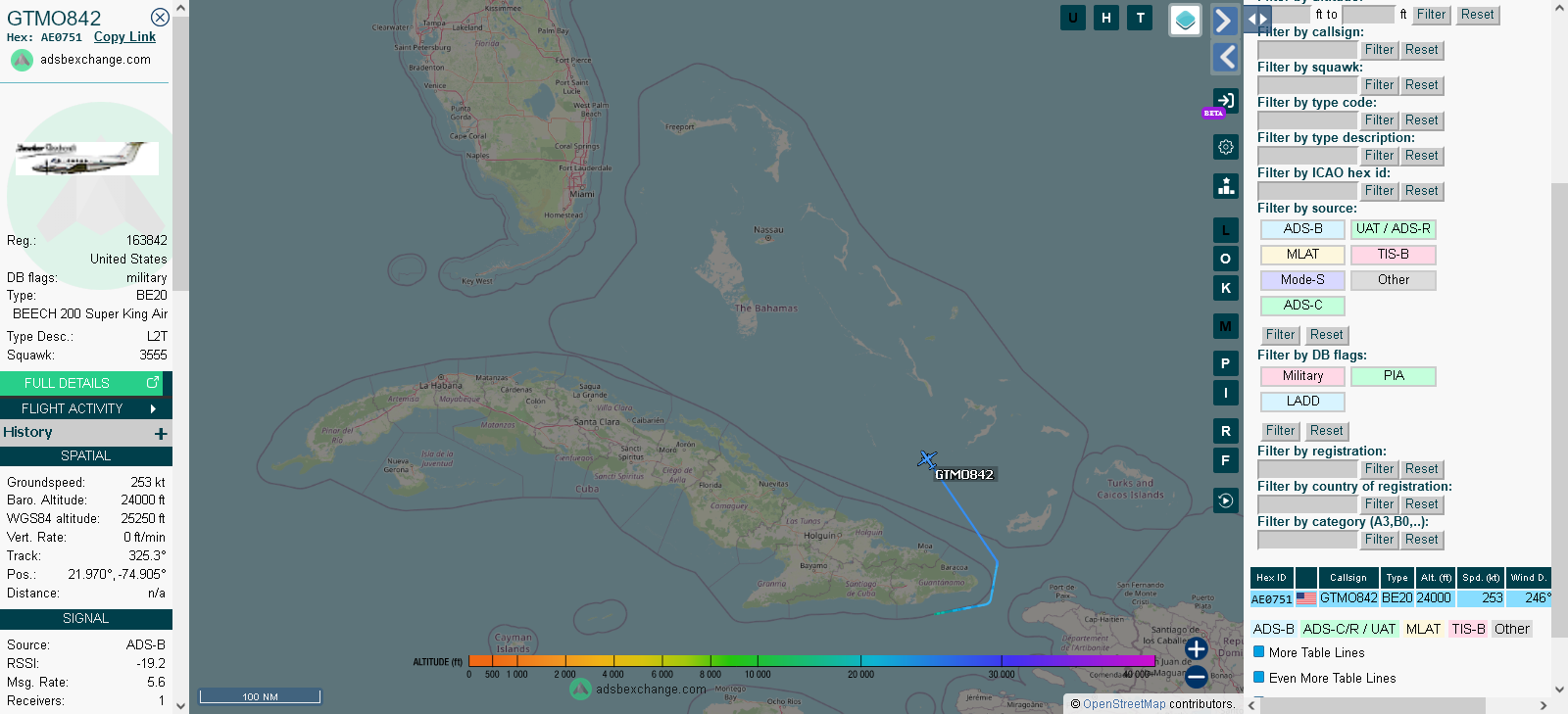Zoom out with the minus button
Screen dimensions: 1568x714
point(1197,677)
